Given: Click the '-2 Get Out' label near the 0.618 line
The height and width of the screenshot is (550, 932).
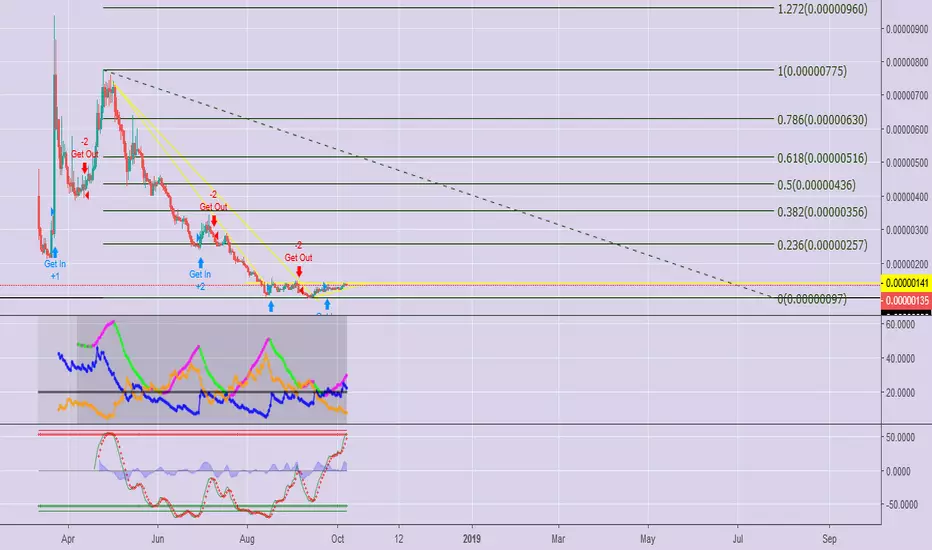Looking at the screenshot, I should [84, 148].
